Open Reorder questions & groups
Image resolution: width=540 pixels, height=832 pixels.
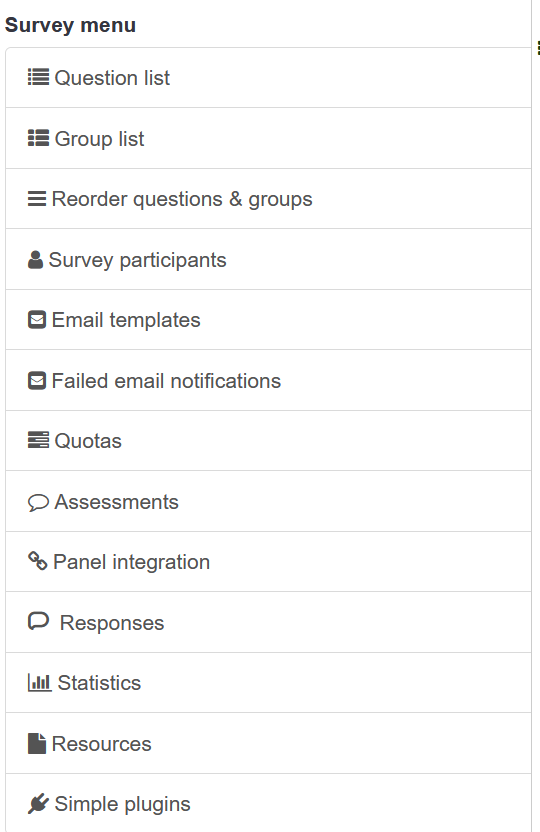point(268,199)
